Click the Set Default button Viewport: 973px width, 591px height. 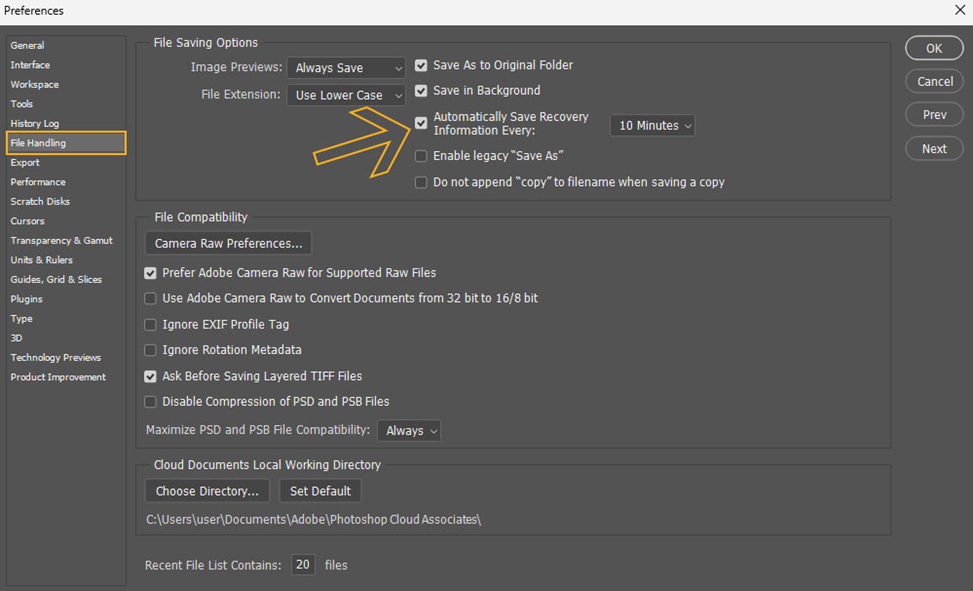point(320,491)
